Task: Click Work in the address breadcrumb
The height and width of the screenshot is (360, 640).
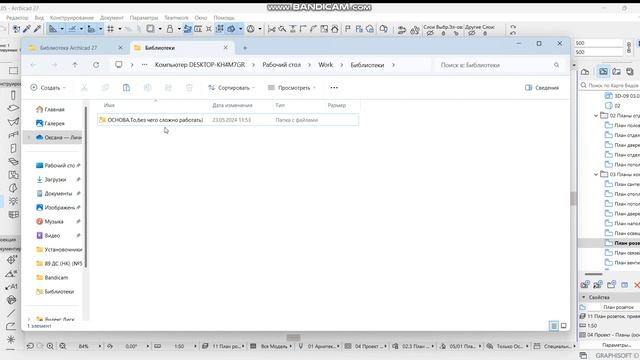Action: click(x=326, y=65)
